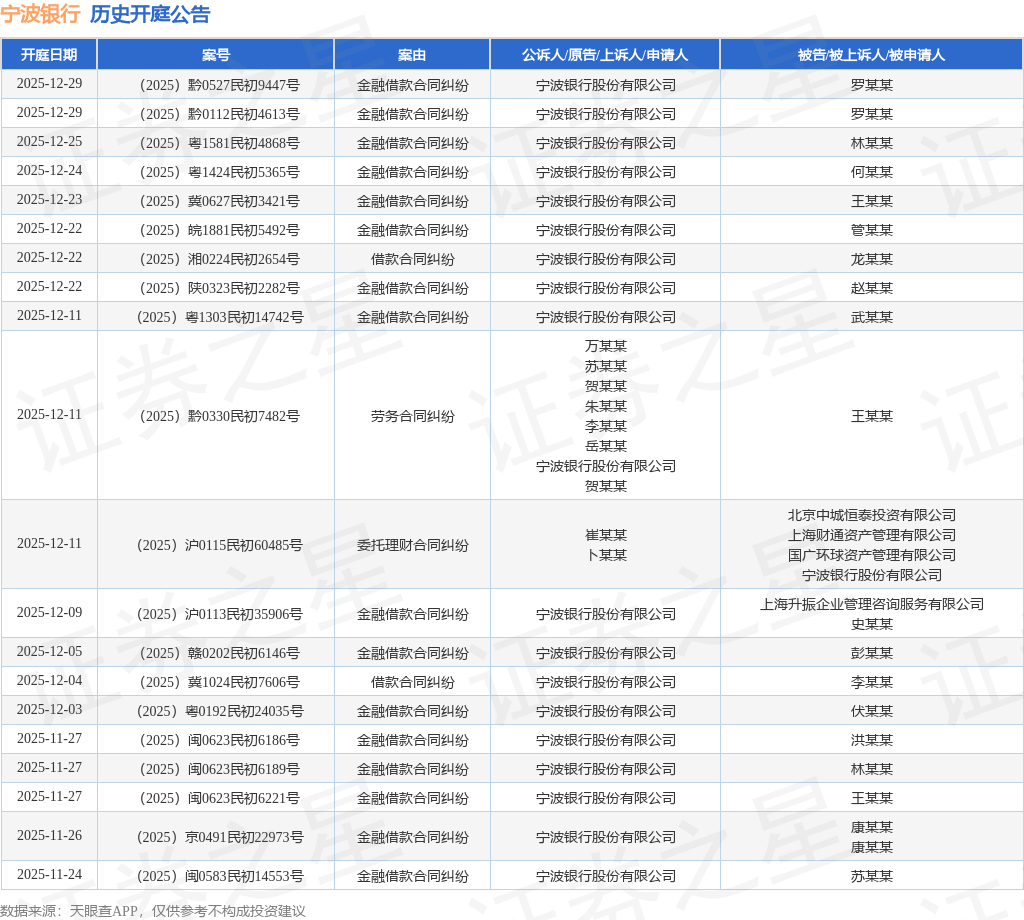Click date 2025-12-05
Image resolution: width=1024 pixels, height=920 pixels.
coord(49,652)
